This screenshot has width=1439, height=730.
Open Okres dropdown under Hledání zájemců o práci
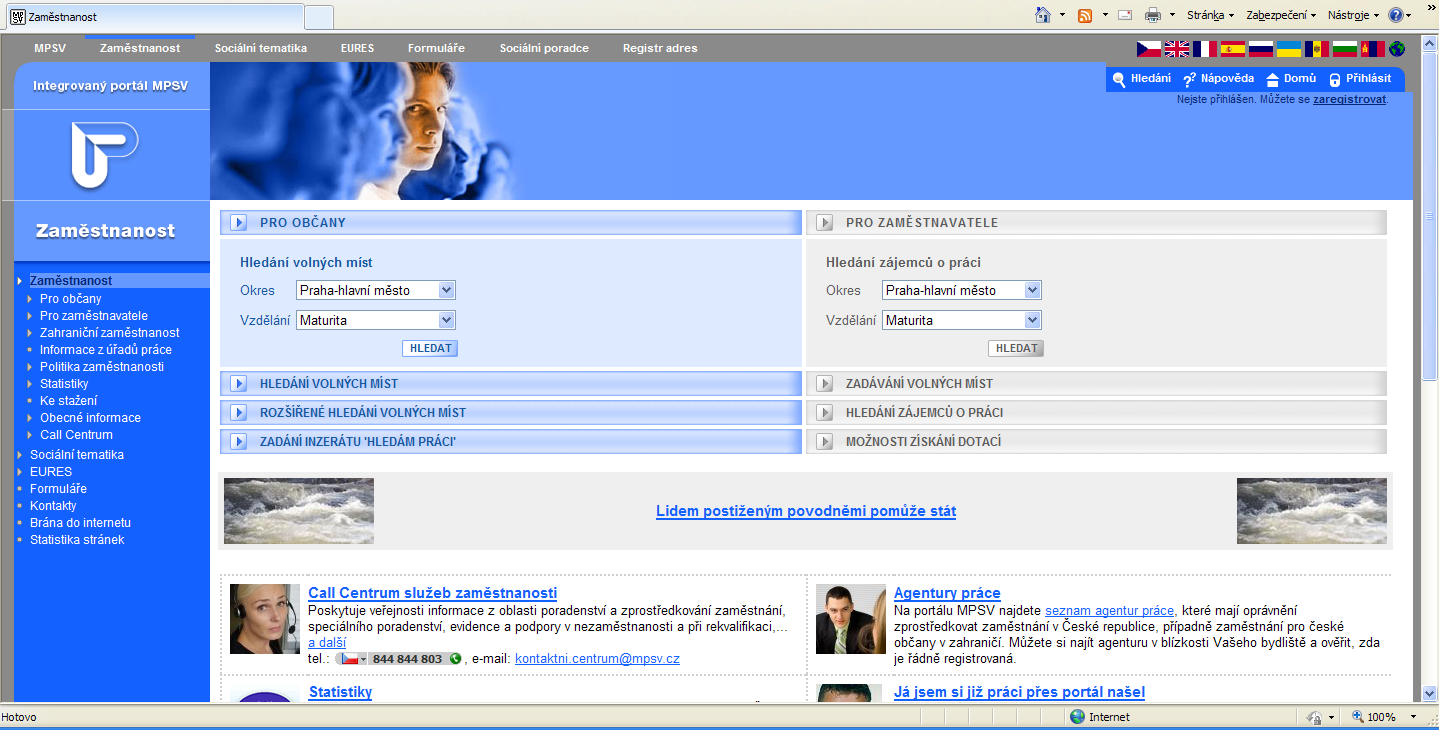962,290
